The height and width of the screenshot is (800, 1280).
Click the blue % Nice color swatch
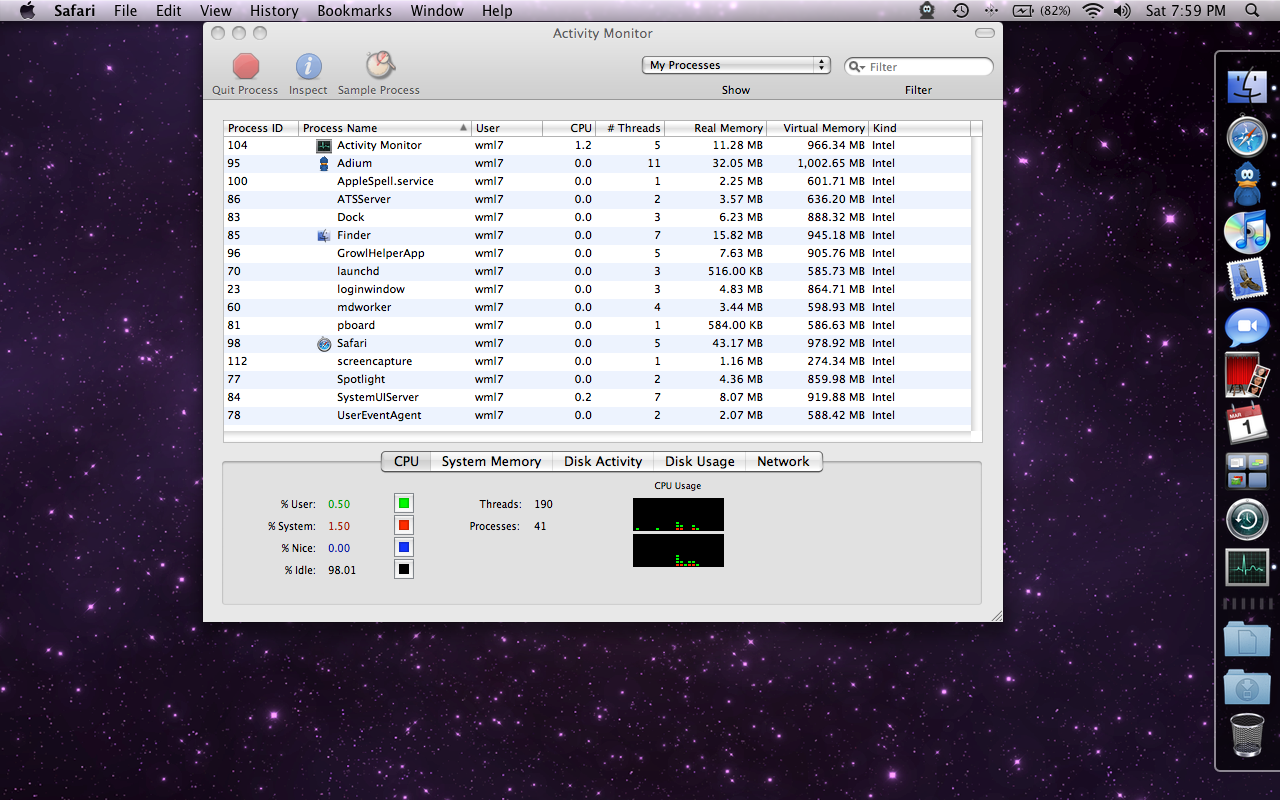(x=404, y=547)
